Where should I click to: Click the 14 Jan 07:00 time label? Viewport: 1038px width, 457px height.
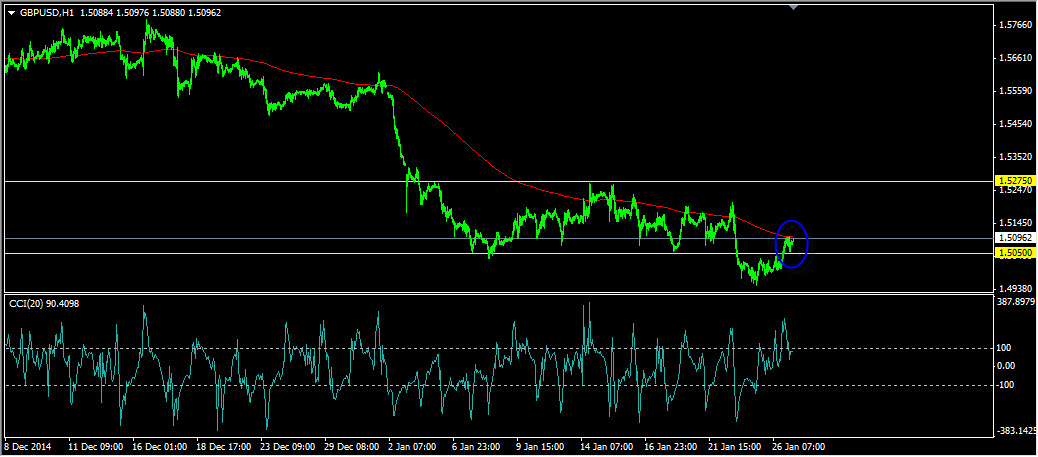[x=606, y=447]
